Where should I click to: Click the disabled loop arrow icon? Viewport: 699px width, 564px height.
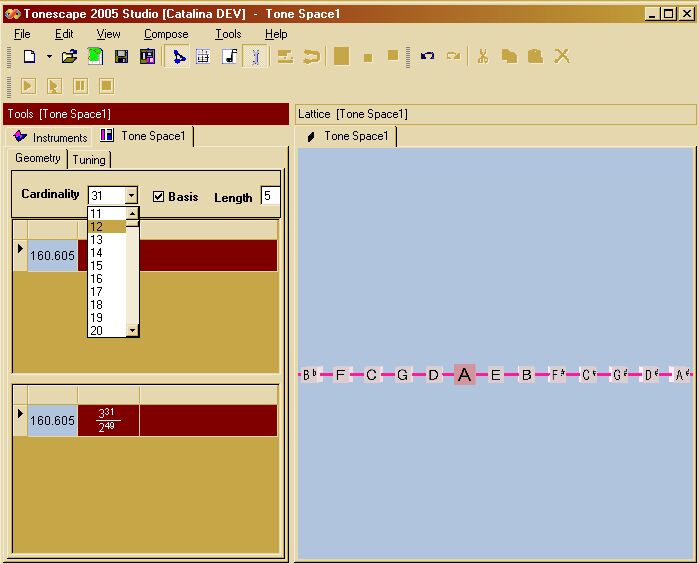[x=311, y=57]
